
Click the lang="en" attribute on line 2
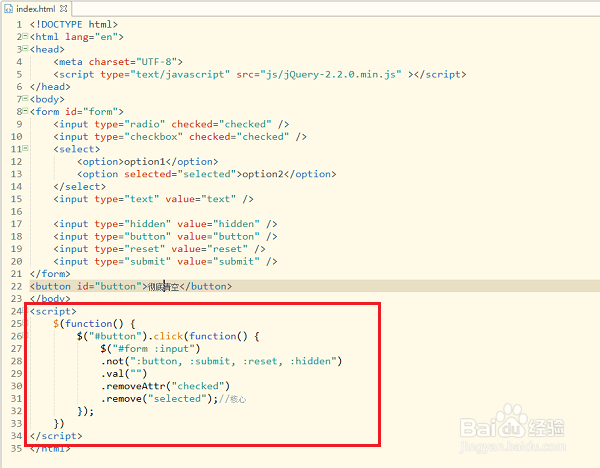click(91, 37)
